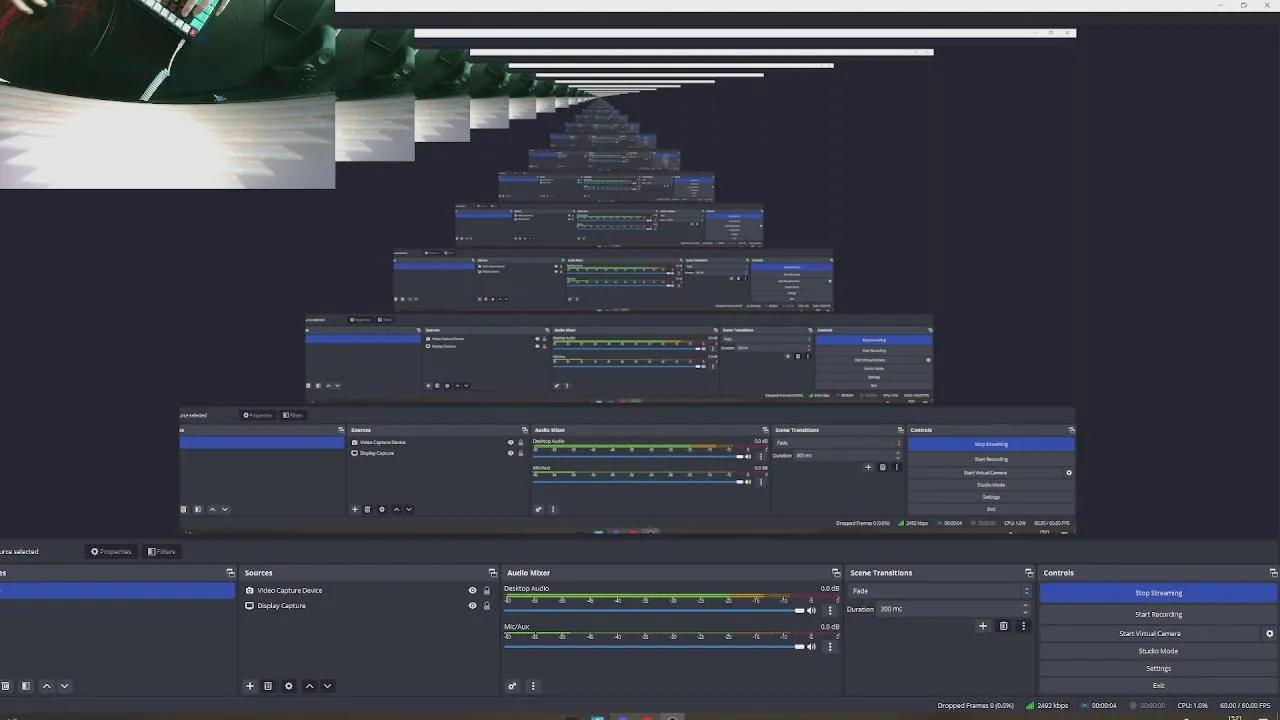
Task: Exit OBS using the Exit button
Action: 1158,685
